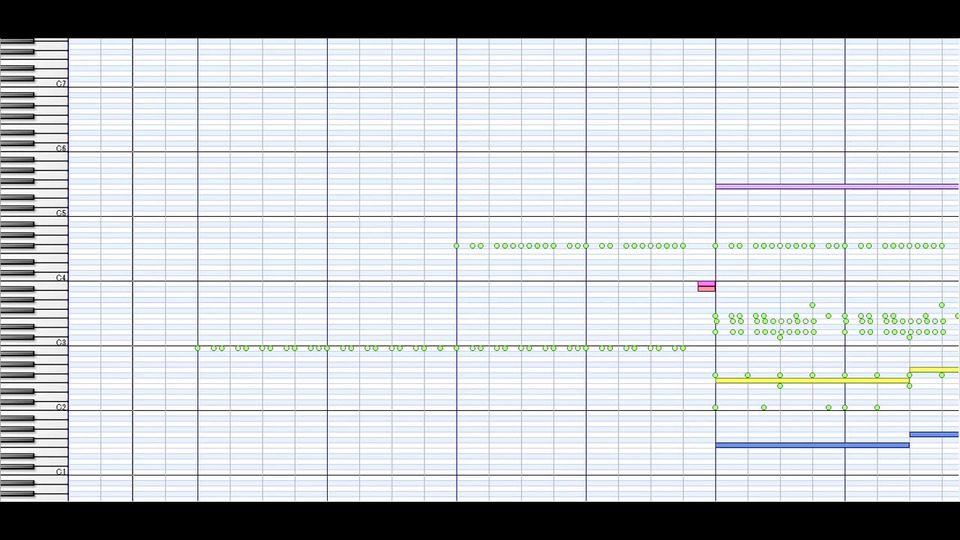Click the C6 piano key
The image size is (960, 540).
pos(34,149)
